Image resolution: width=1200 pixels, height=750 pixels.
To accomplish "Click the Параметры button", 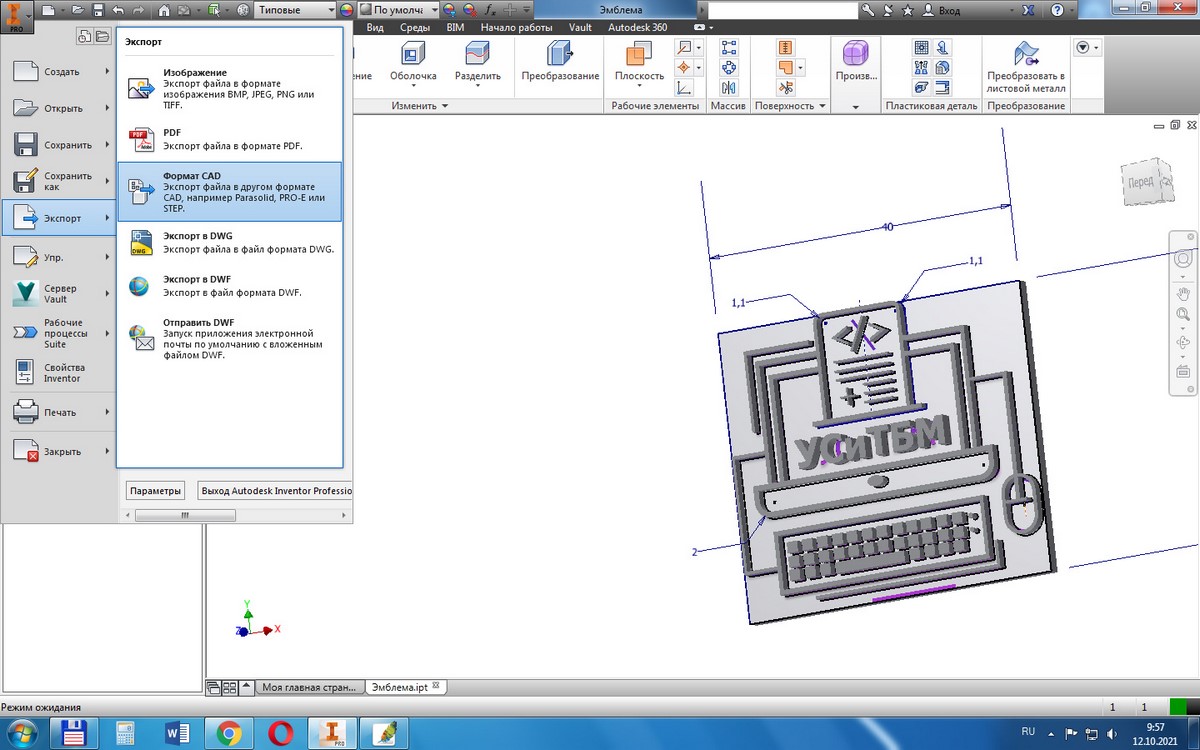I will (x=155, y=491).
